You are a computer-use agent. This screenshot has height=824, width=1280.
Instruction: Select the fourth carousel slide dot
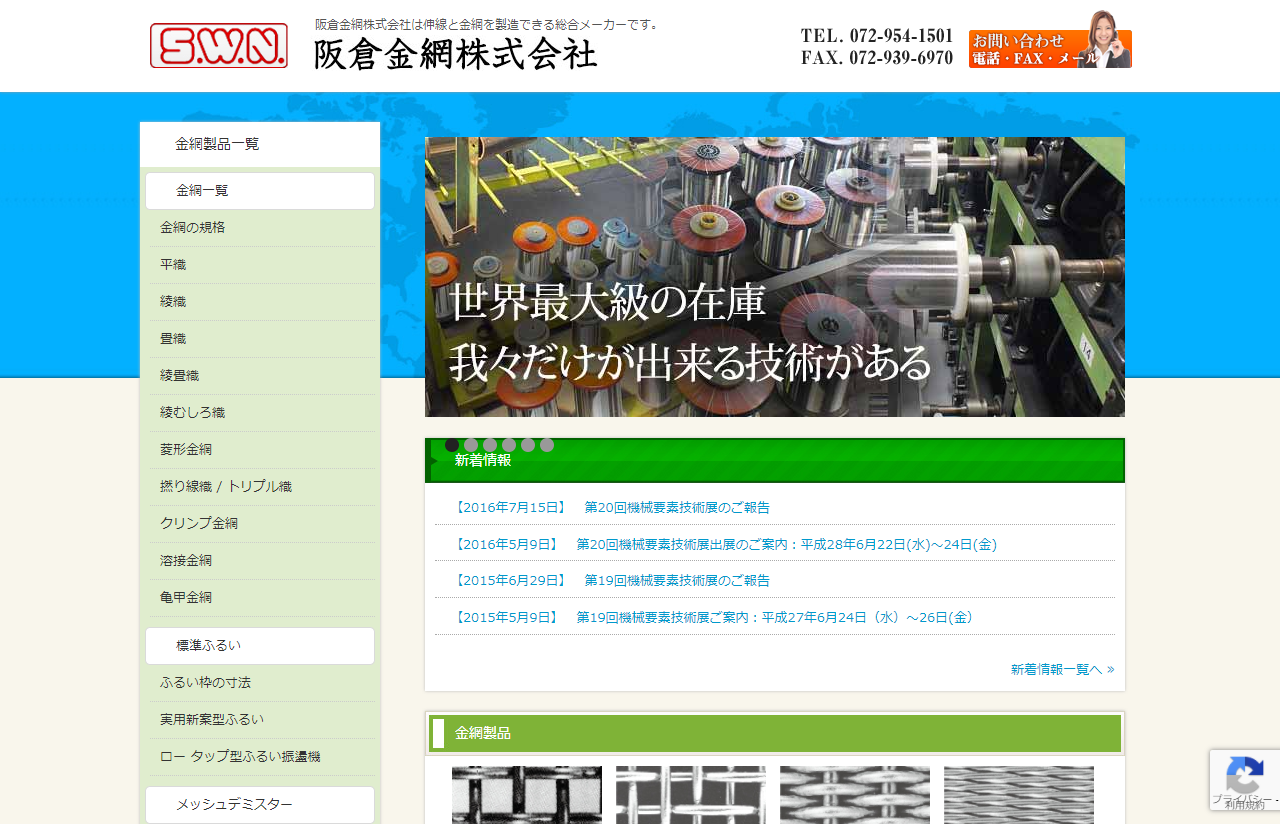point(509,445)
